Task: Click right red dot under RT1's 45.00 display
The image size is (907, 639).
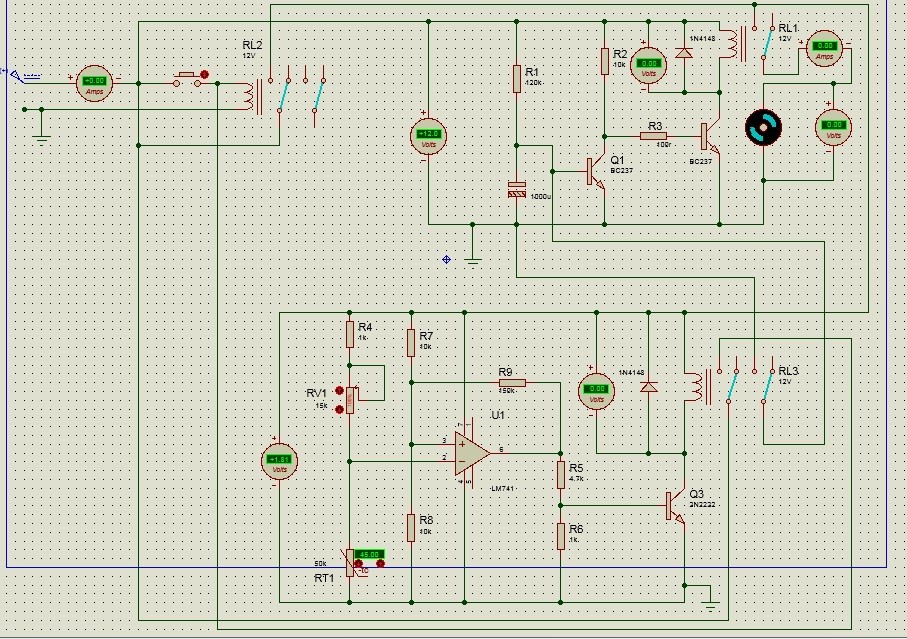Action: [x=380, y=564]
